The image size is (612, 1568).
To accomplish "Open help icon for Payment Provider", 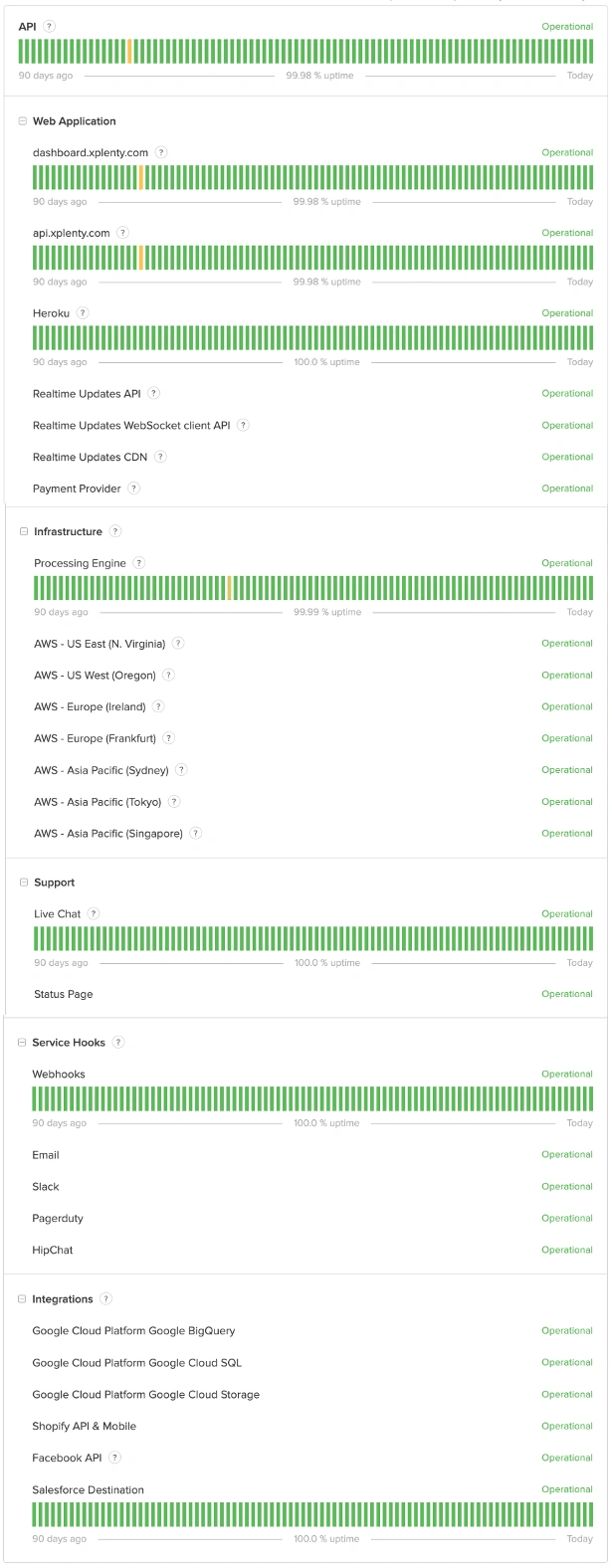I will (133, 489).
